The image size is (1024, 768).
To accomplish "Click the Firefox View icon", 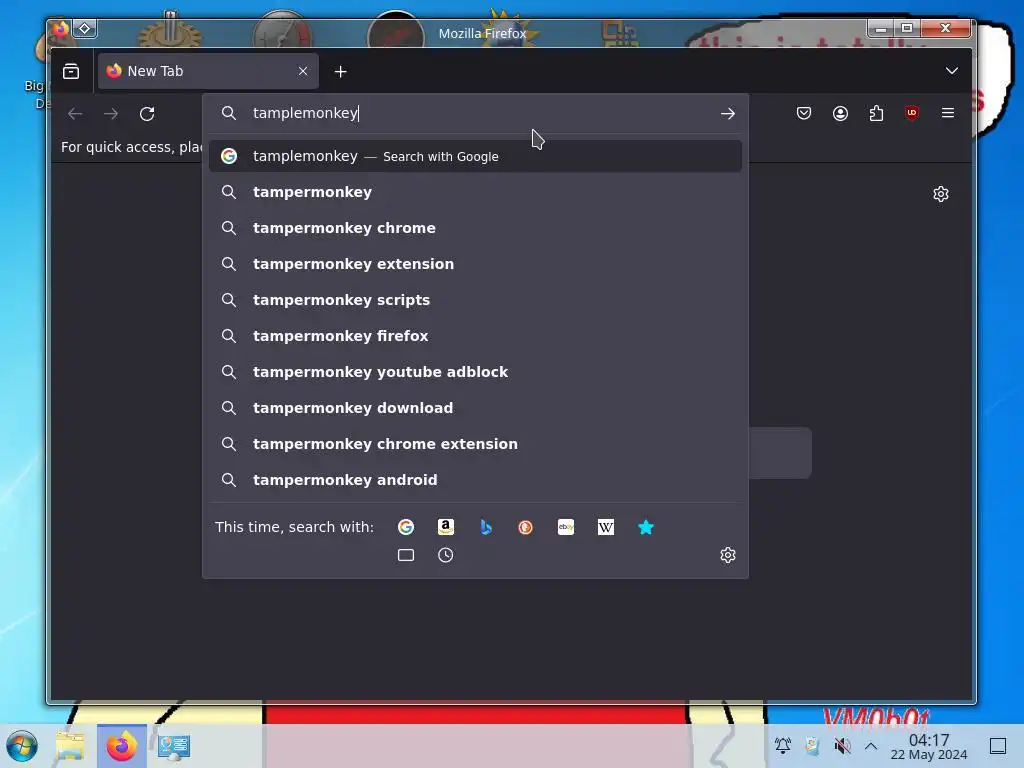I will [x=71, y=71].
